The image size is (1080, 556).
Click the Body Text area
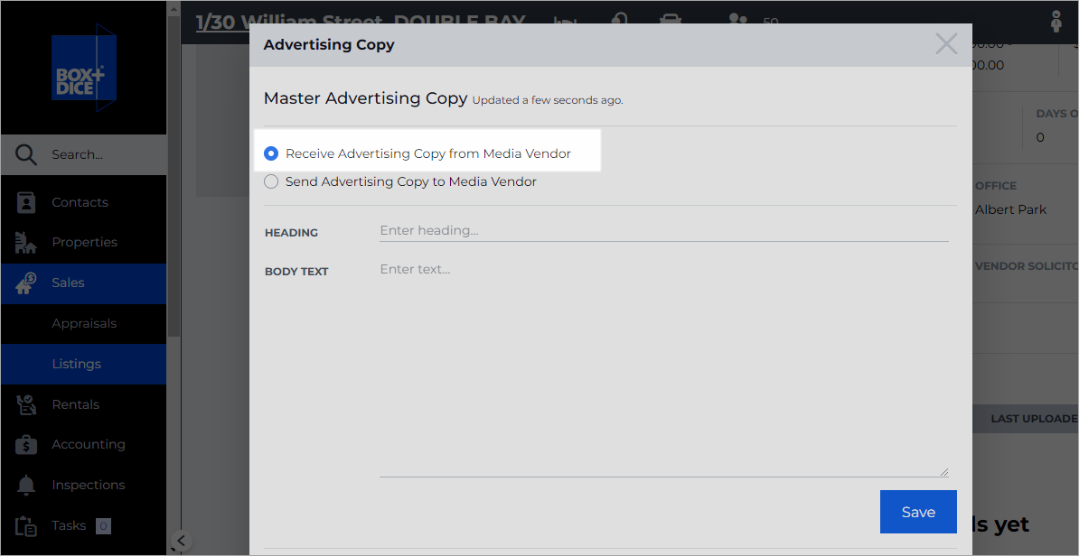(664, 367)
